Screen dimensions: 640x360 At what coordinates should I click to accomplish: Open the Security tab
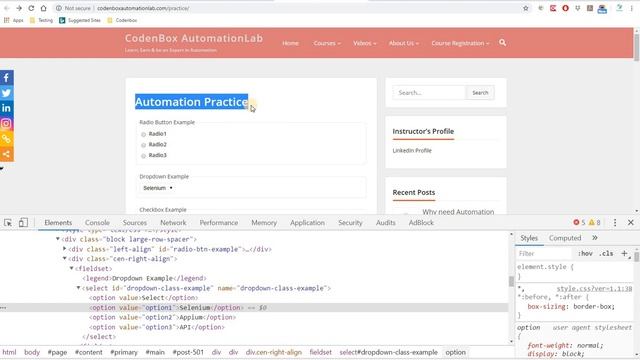[x=350, y=222]
